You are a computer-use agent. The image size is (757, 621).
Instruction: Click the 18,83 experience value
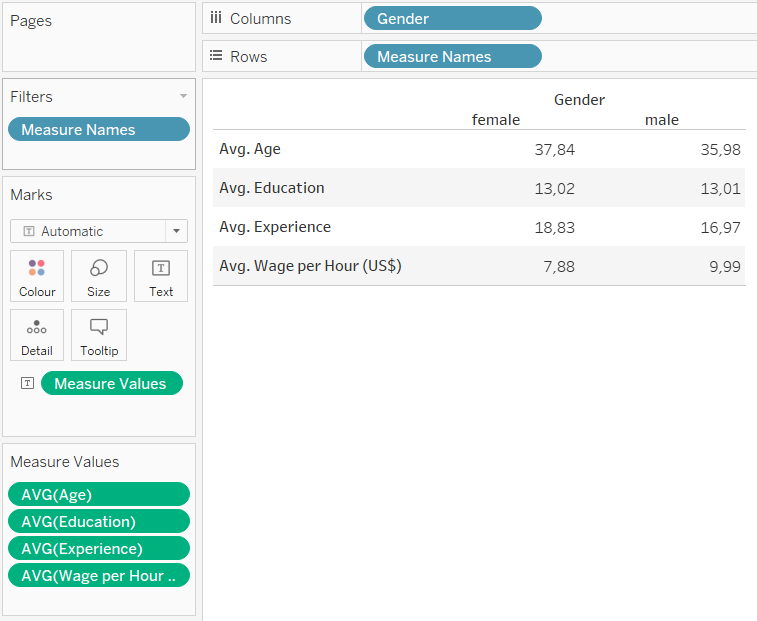(x=555, y=227)
